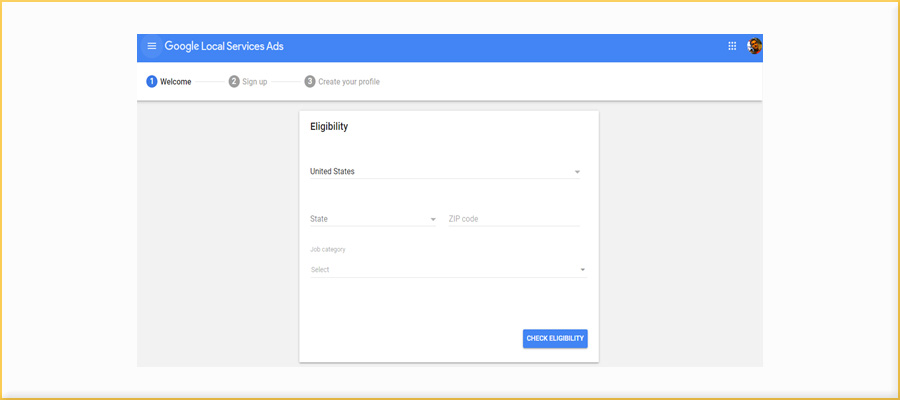900x400 pixels.
Task: Click the Google Local Services Ads title
Action: (224, 46)
